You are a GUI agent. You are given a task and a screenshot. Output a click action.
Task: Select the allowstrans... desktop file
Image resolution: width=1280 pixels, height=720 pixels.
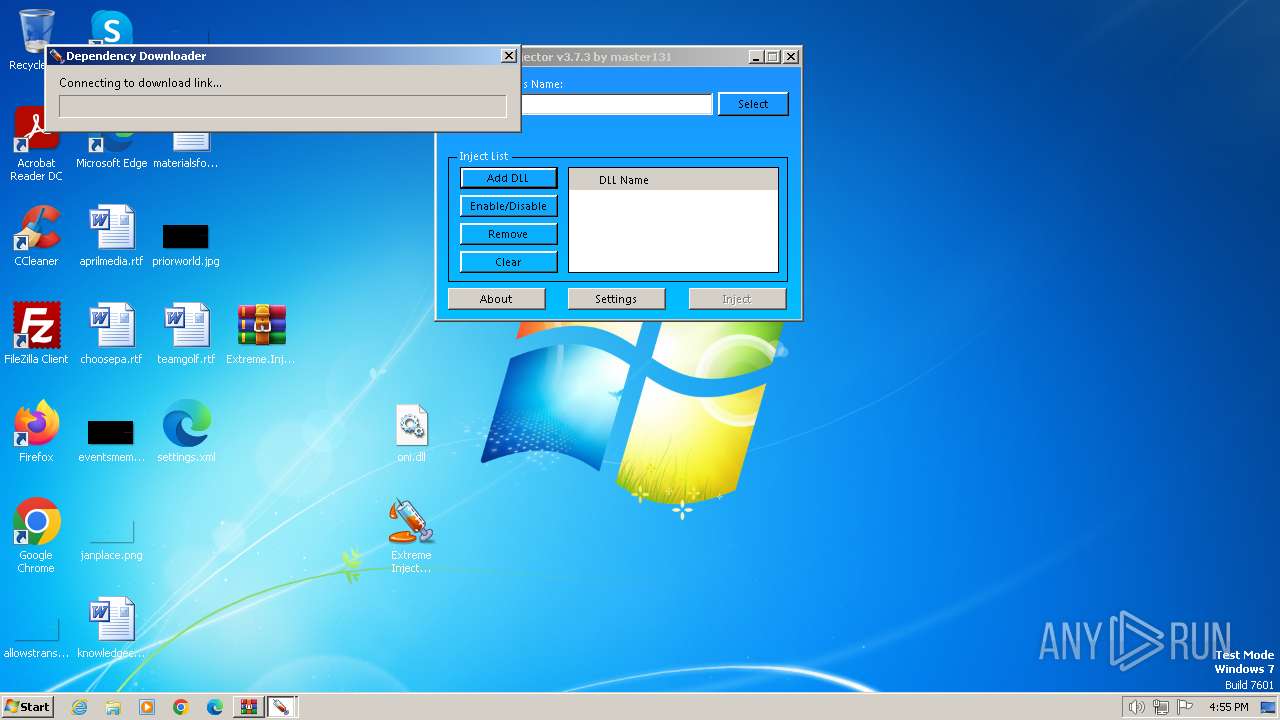coord(36,640)
